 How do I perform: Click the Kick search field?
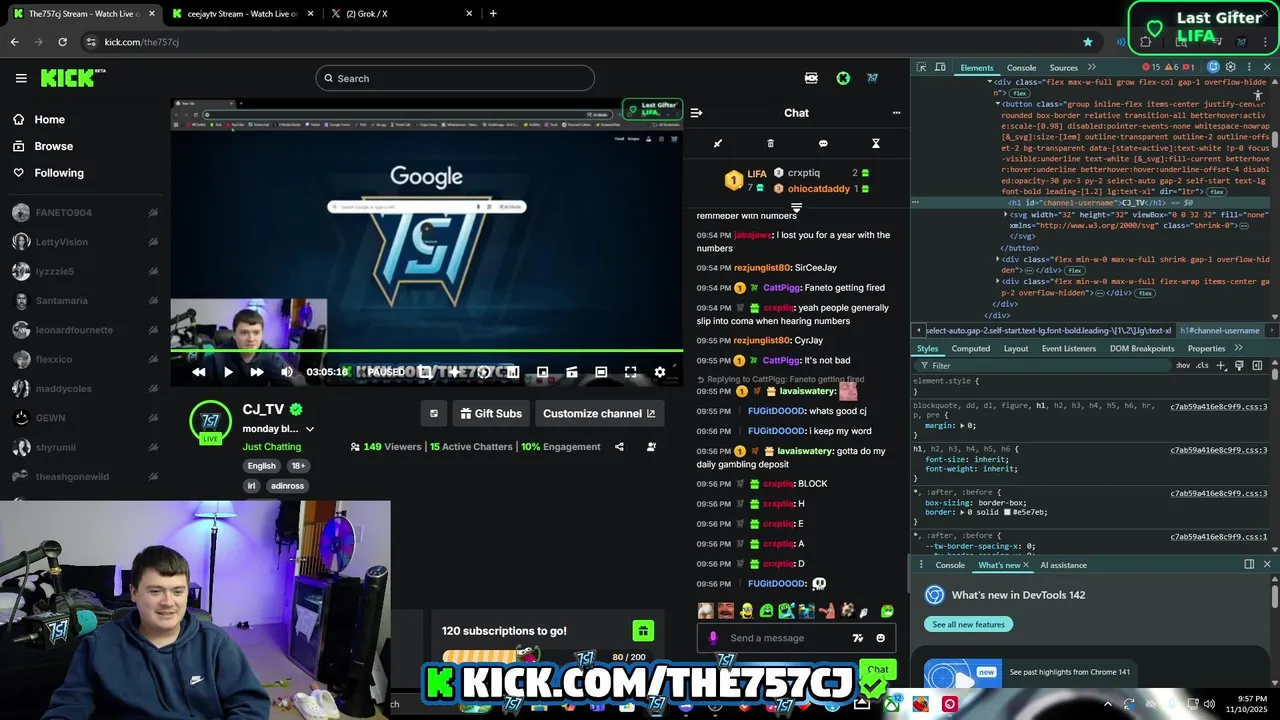(455, 78)
